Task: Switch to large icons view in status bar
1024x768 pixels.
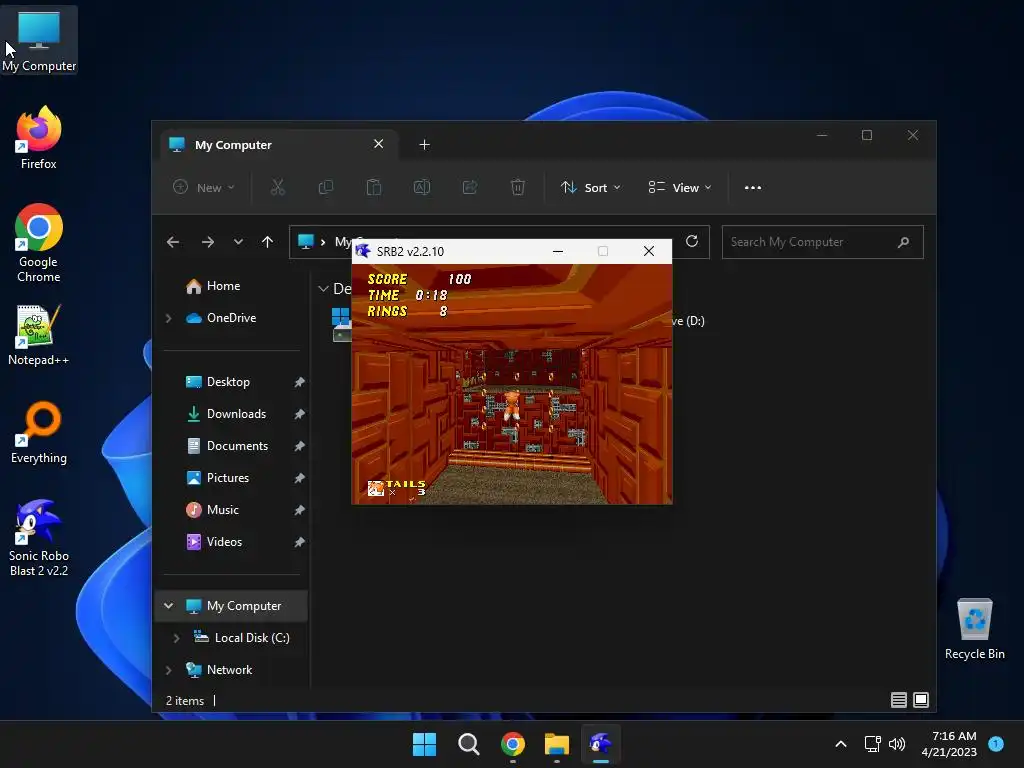Action: tap(921, 700)
